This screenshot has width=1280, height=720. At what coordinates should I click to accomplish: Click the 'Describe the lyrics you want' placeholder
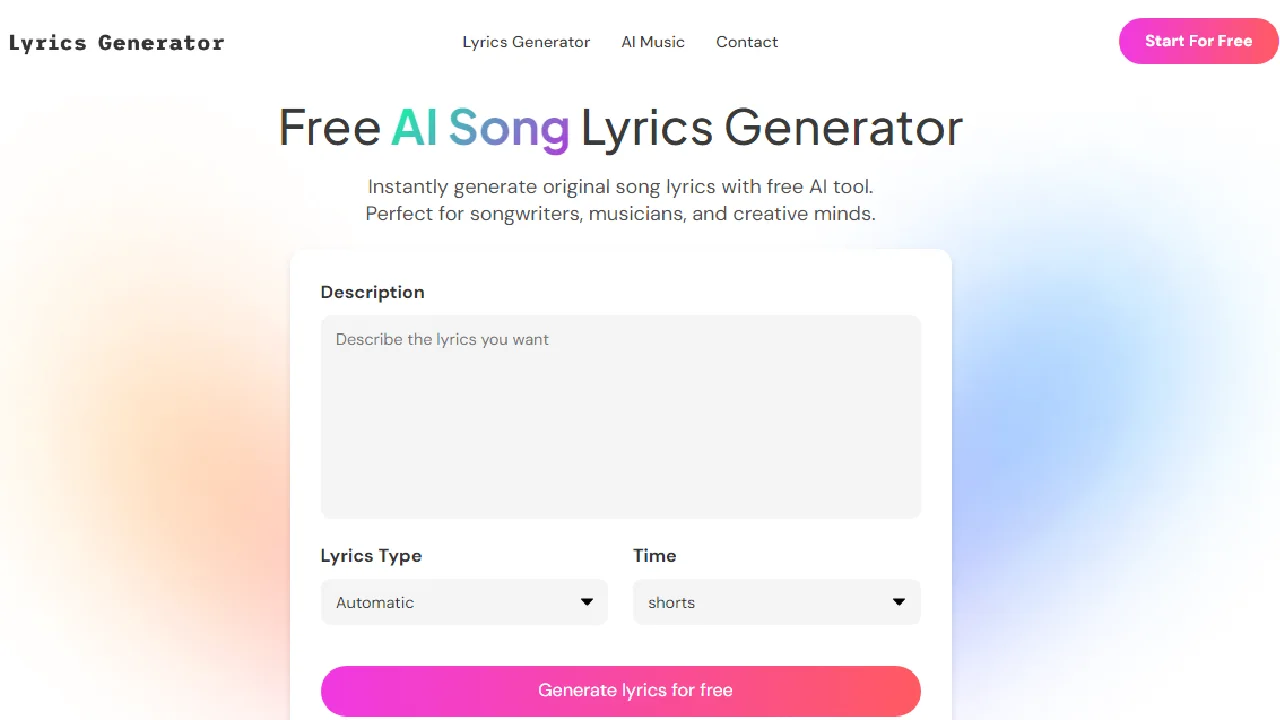[x=442, y=340]
